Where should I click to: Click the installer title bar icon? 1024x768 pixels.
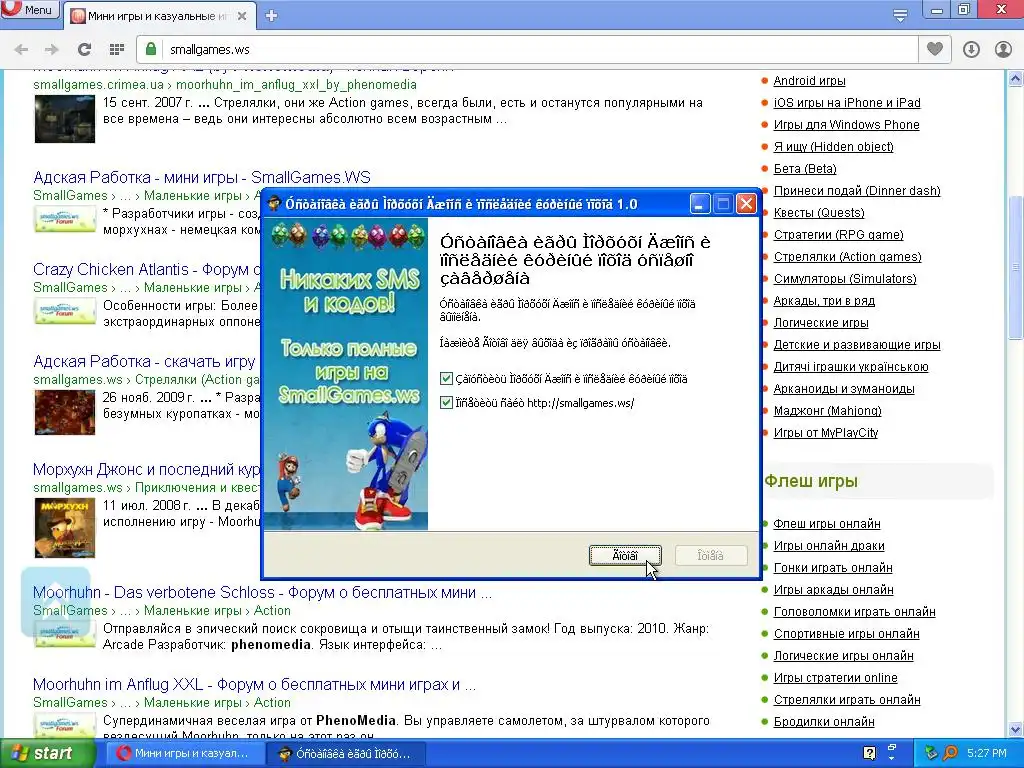[x=274, y=204]
